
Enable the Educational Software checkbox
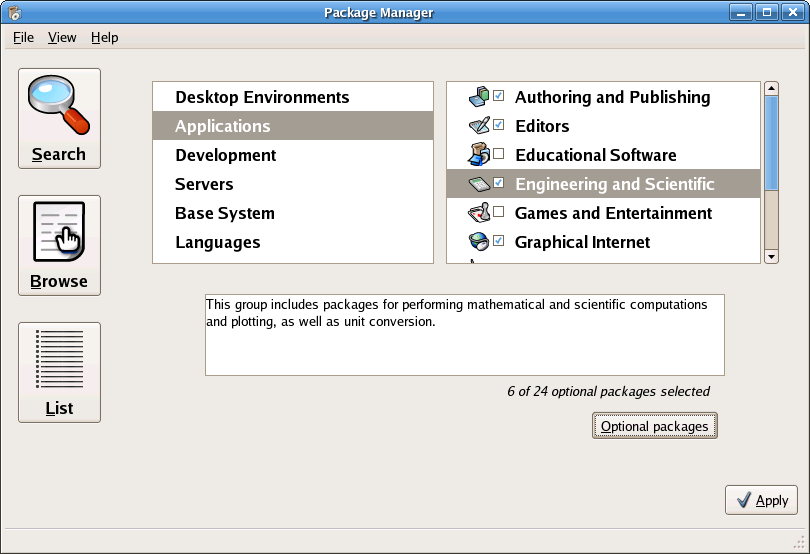(x=499, y=153)
